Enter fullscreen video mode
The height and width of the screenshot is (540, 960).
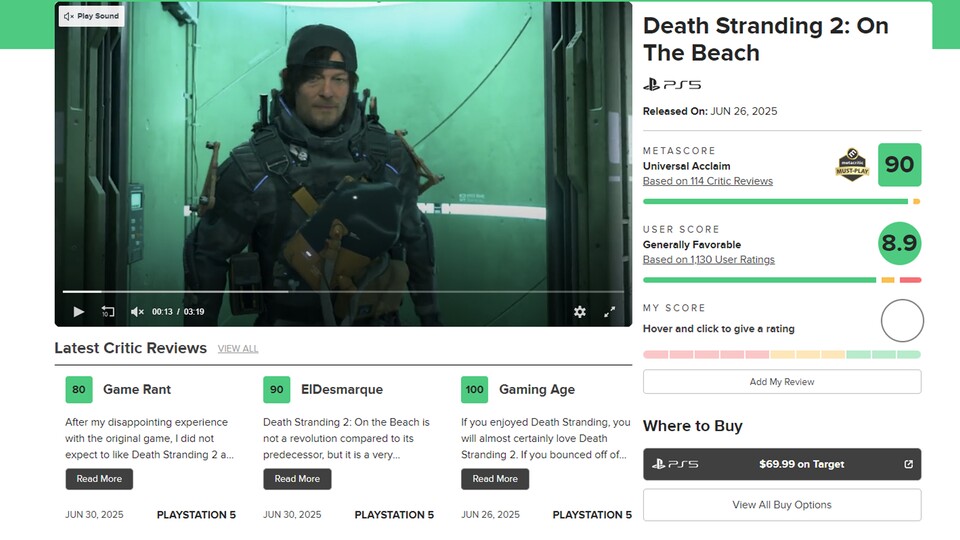click(609, 312)
